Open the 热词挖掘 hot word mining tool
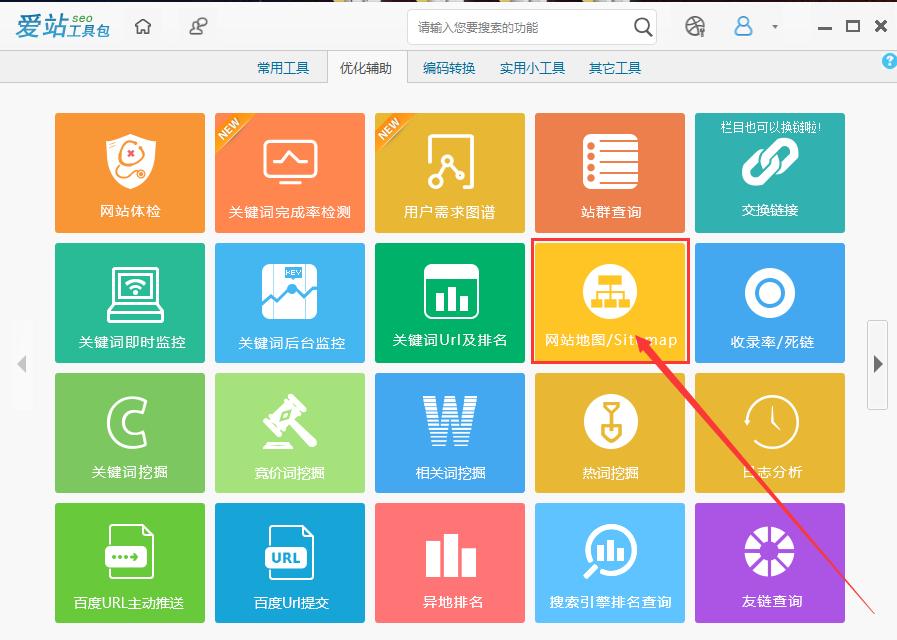Viewport: 897px width, 640px height. 609,432
